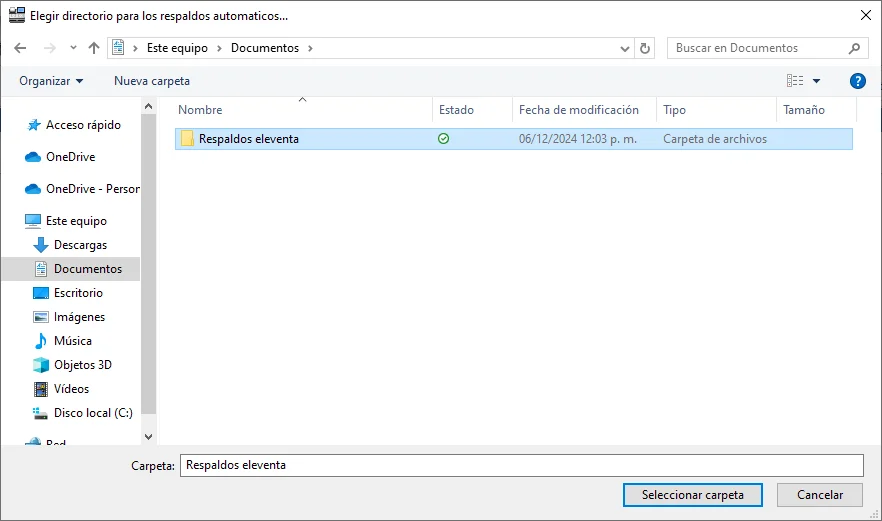Open help with blue question mark
The height and width of the screenshot is (521, 882).
coord(857,81)
